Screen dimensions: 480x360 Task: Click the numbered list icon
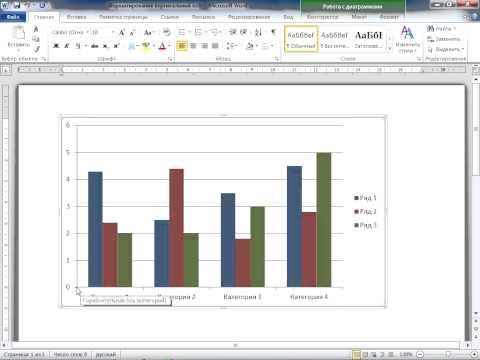click(198, 32)
